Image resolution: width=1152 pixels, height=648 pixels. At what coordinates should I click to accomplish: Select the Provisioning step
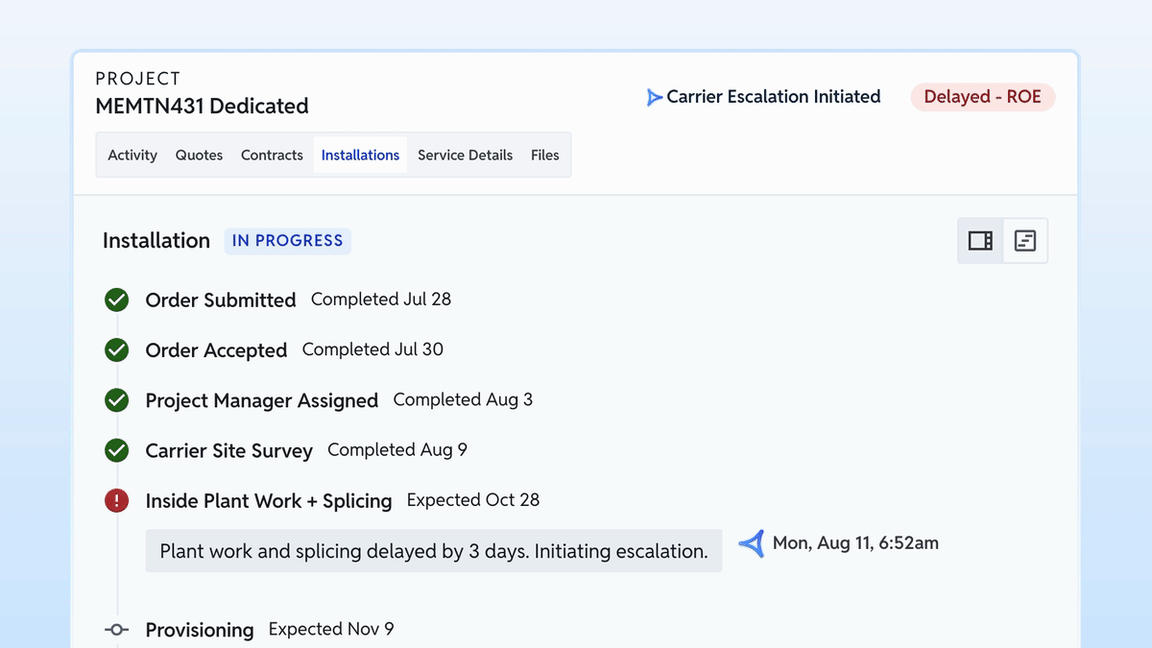point(199,630)
